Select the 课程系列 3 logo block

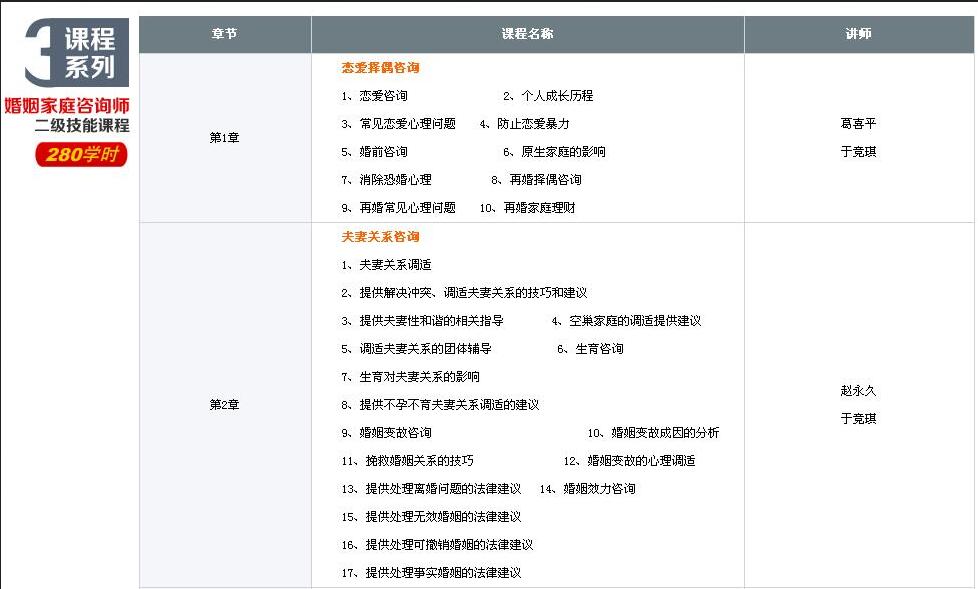[x=77, y=52]
